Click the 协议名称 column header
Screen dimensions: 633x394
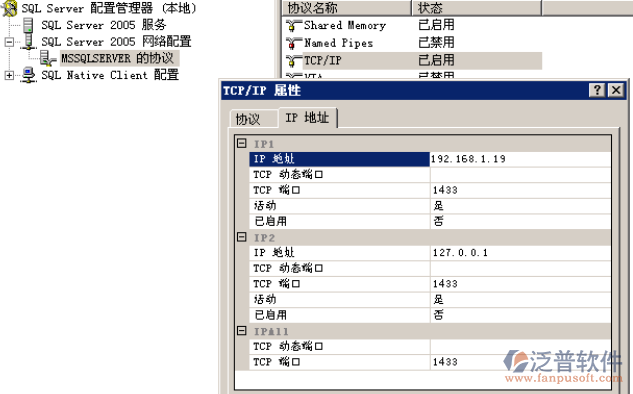(x=347, y=8)
